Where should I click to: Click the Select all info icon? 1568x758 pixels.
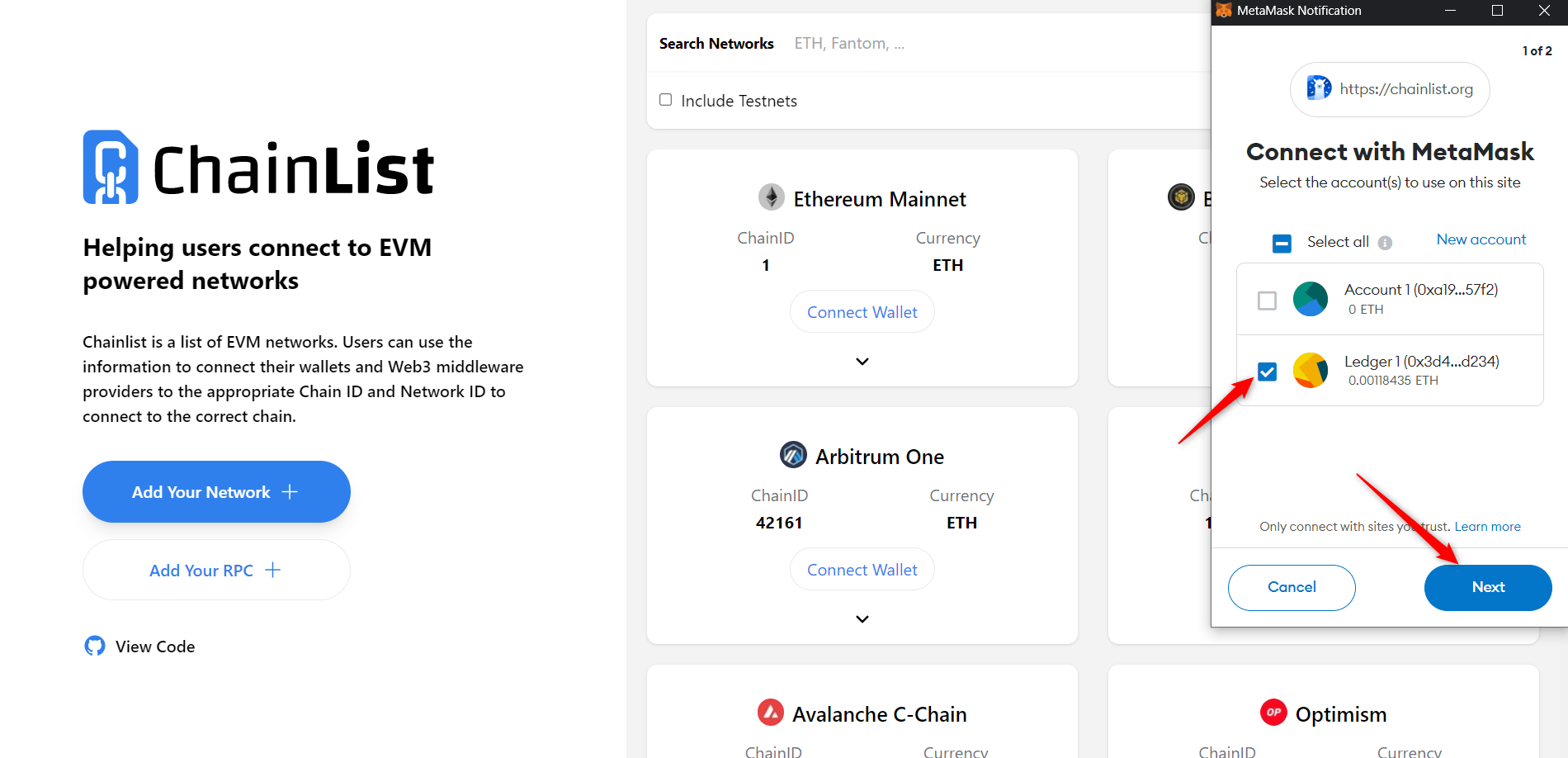coord(1385,243)
